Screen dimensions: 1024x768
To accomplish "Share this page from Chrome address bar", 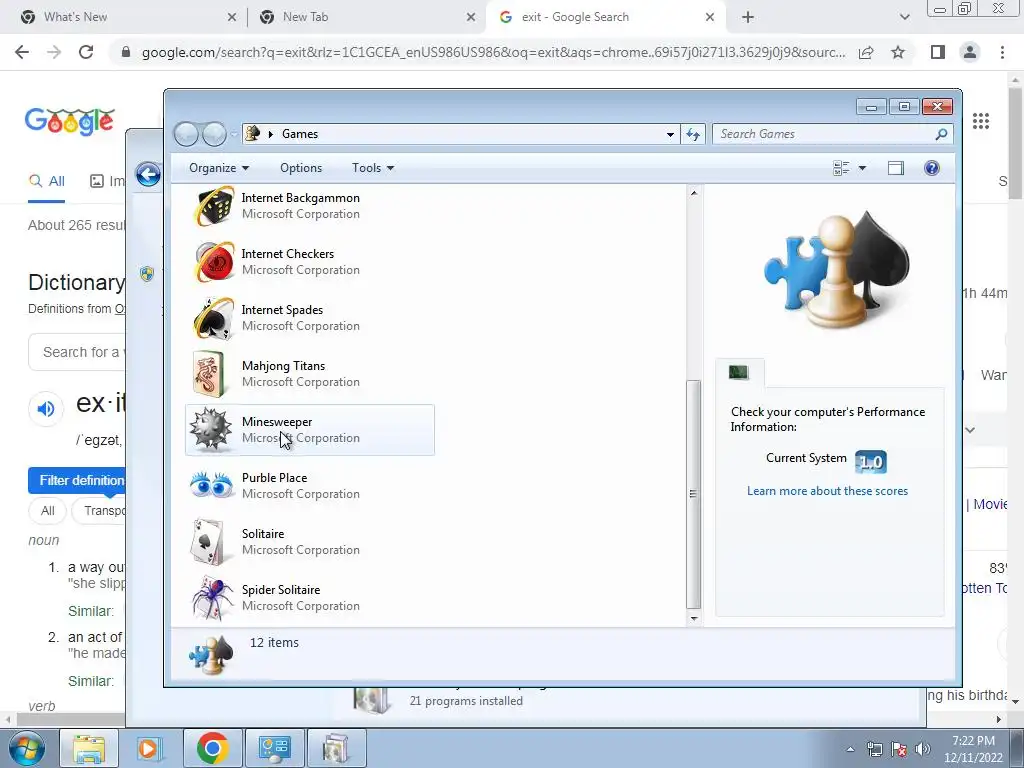I will pyautogui.click(x=866, y=52).
